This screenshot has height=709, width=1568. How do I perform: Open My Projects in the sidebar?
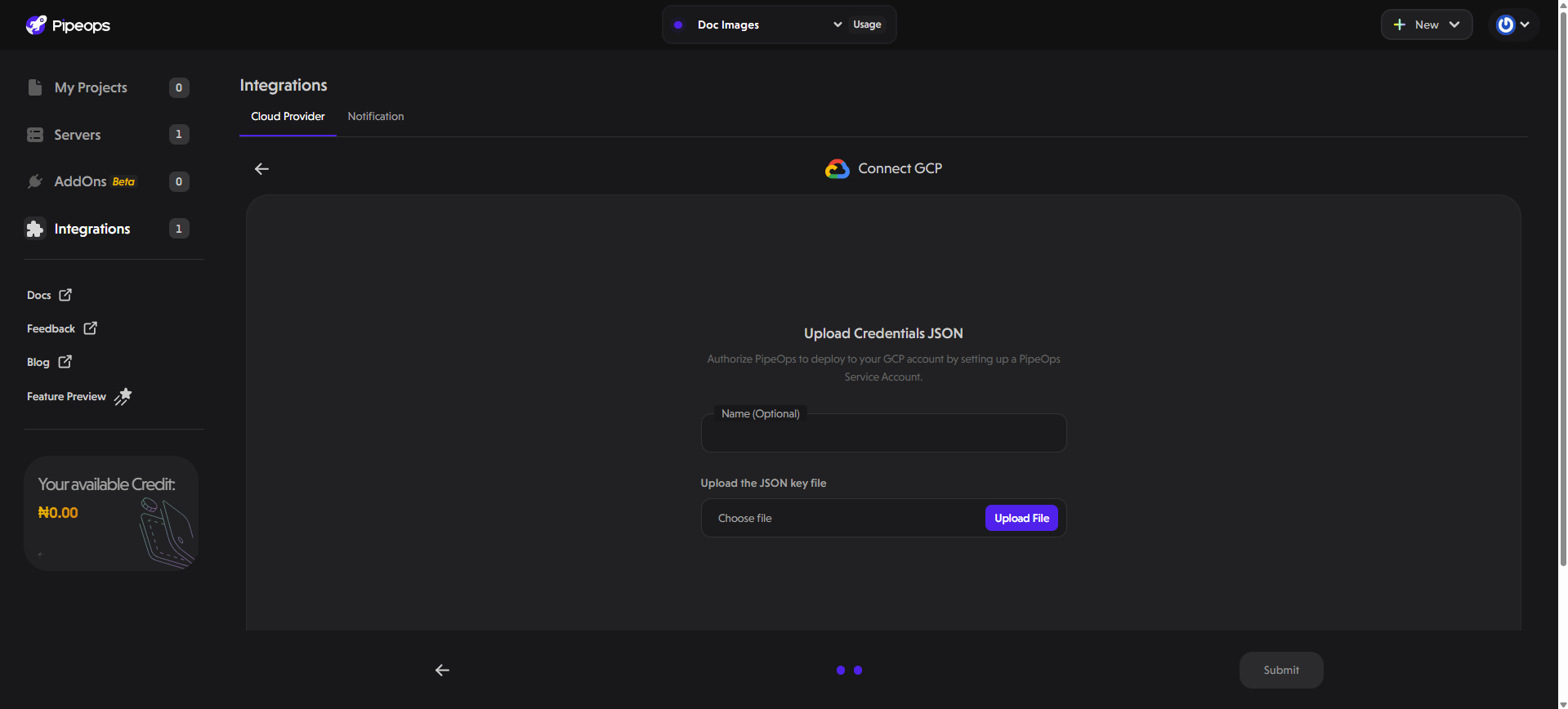(91, 87)
